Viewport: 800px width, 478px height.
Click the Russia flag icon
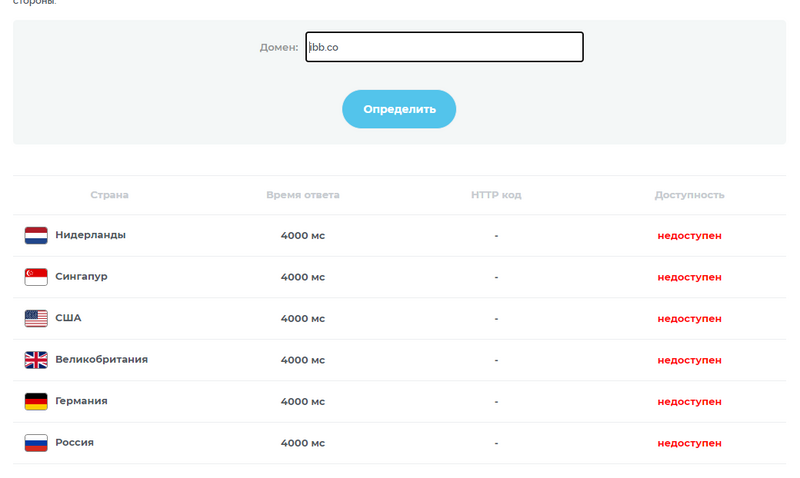(x=36, y=443)
